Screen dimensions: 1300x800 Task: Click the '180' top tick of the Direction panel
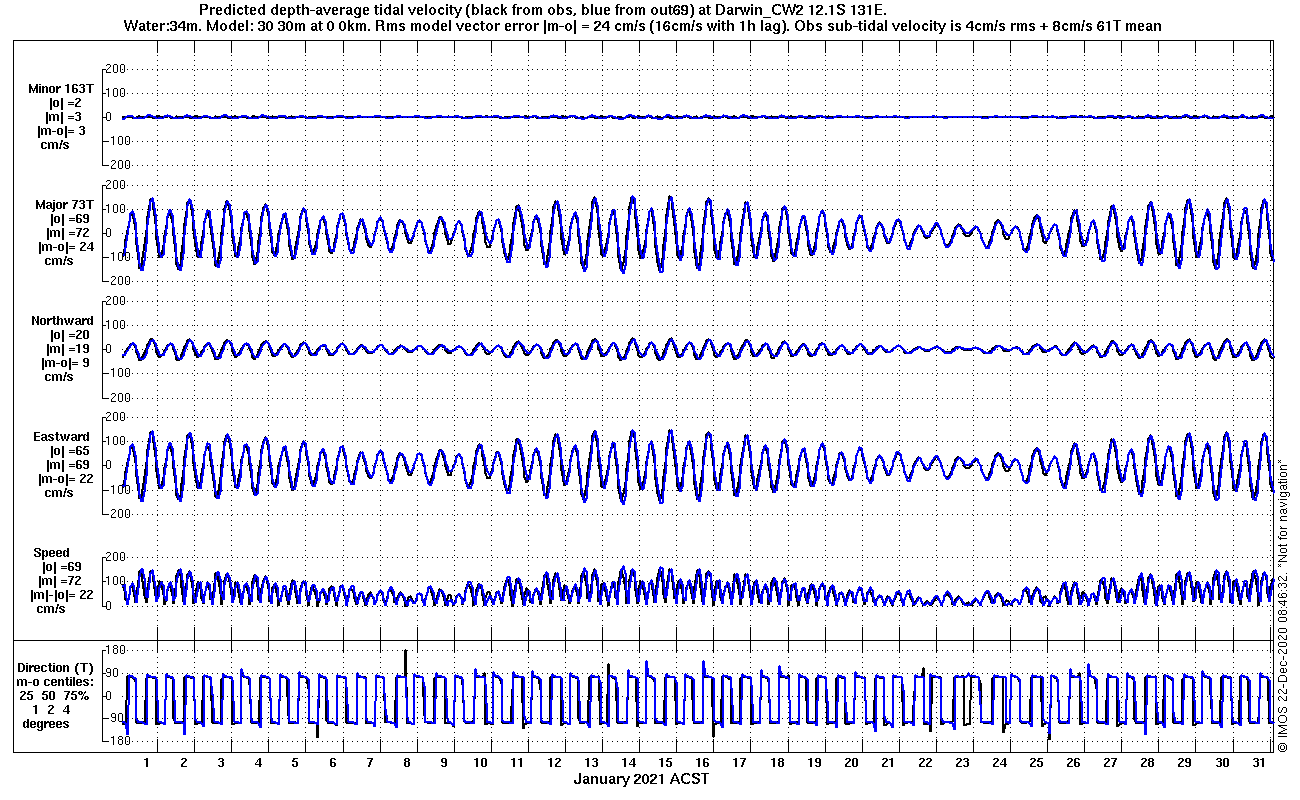(x=115, y=651)
